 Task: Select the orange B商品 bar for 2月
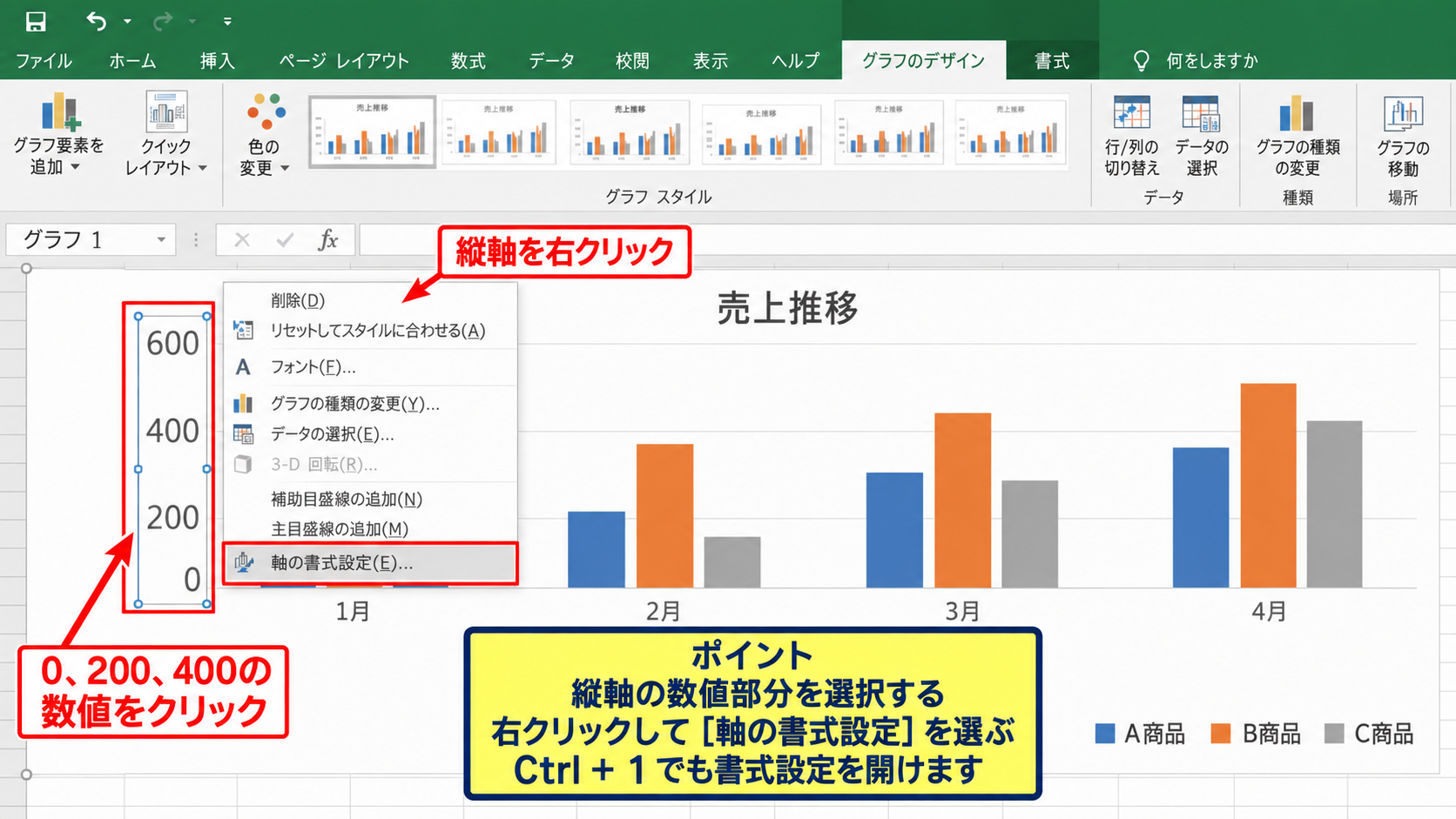pyautogui.click(x=664, y=516)
